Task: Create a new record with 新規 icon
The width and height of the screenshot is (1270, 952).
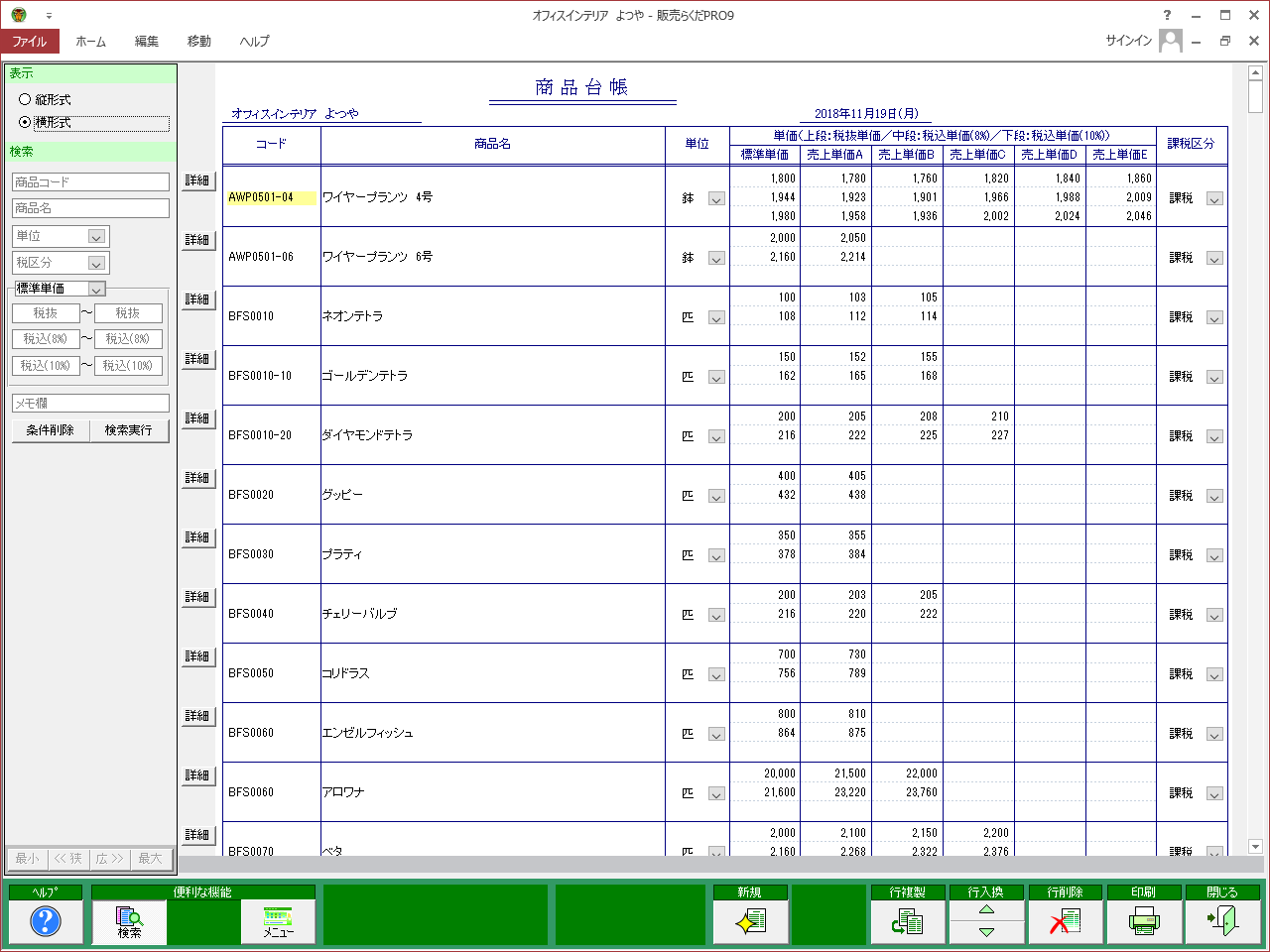Action: point(750,922)
